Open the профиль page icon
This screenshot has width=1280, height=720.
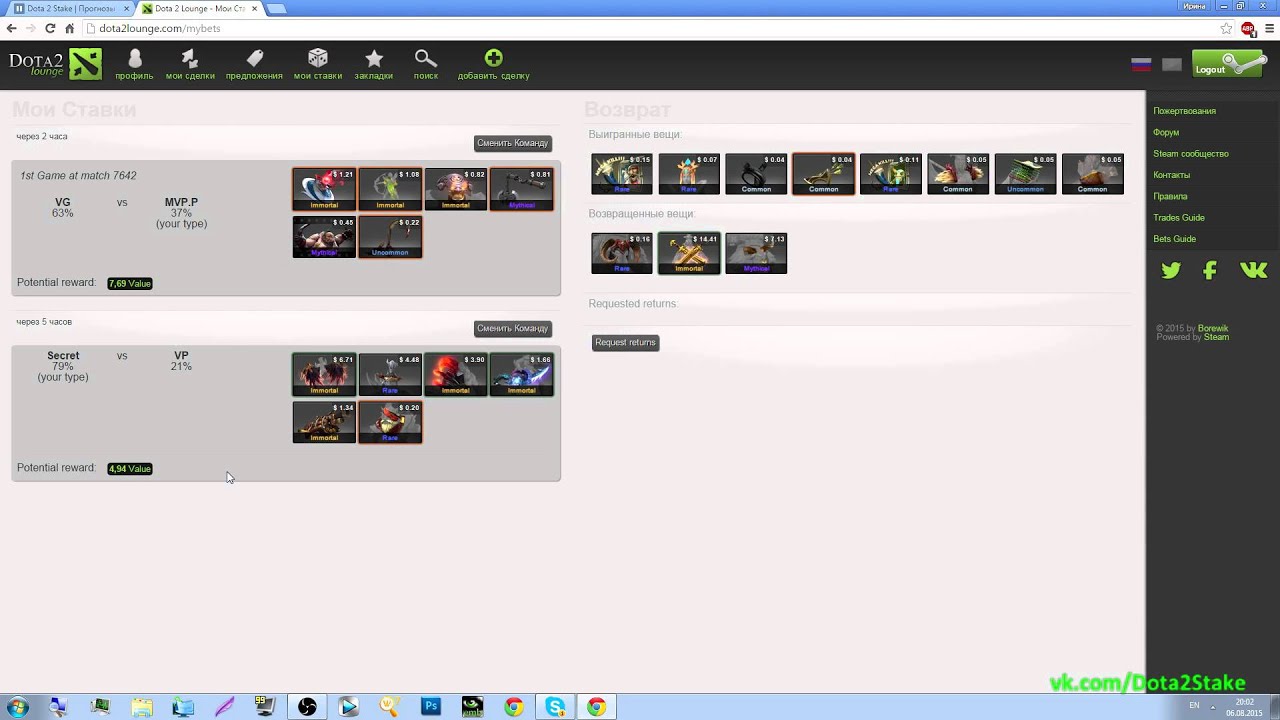point(134,59)
